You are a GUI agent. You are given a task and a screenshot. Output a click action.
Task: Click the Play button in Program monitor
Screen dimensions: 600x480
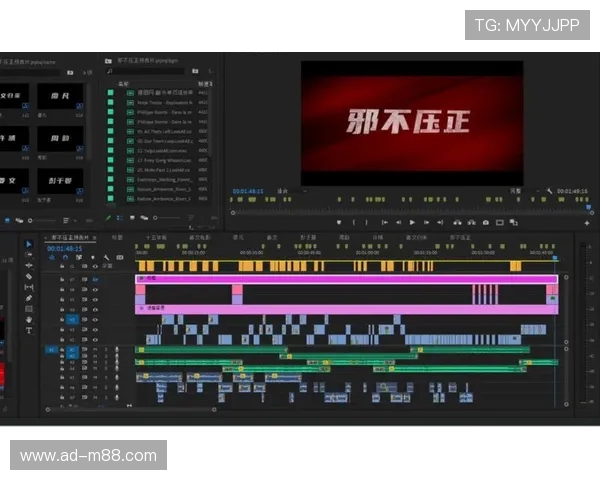tap(412, 222)
